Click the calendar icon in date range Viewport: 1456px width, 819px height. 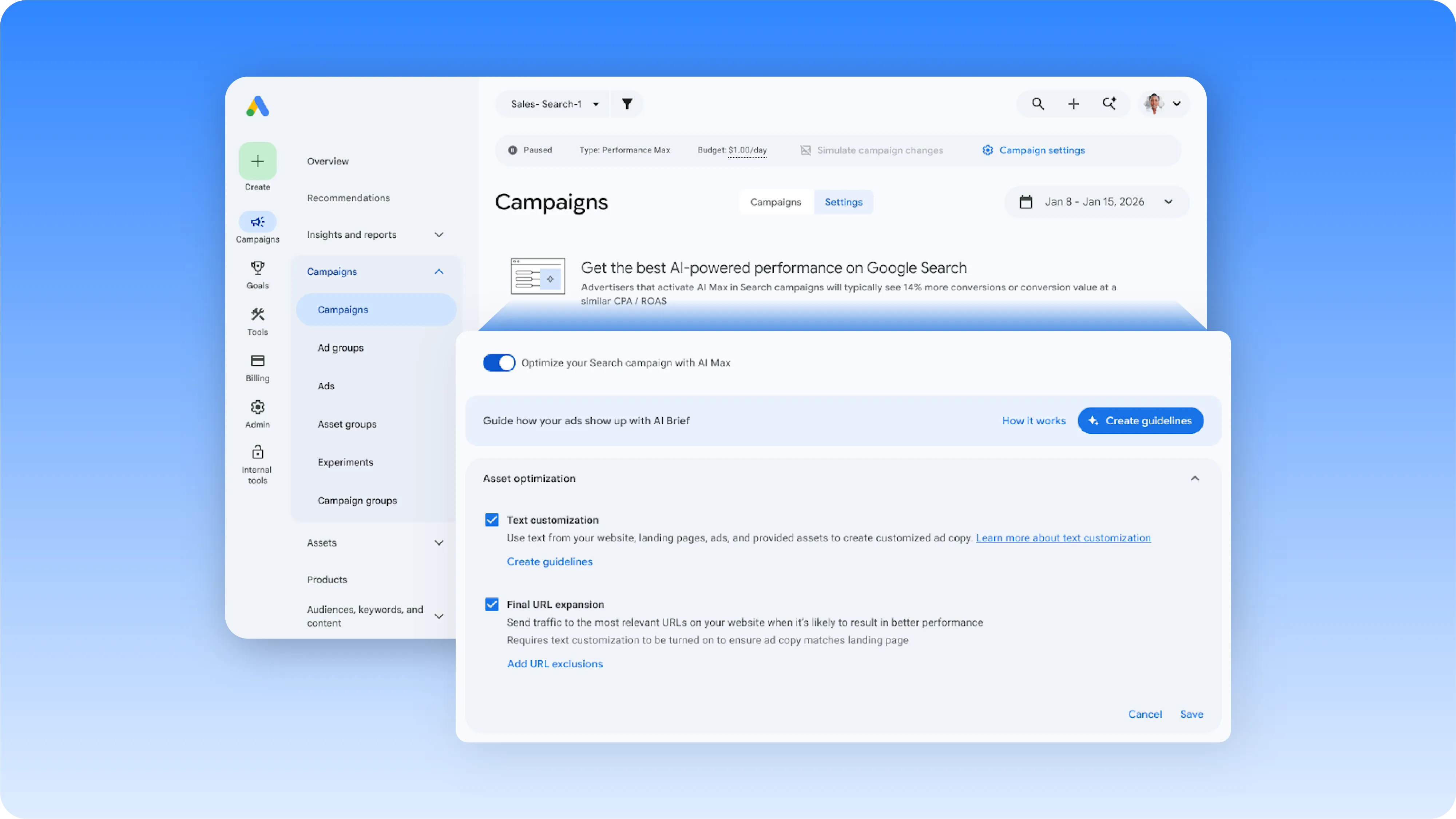tap(1026, 202)
